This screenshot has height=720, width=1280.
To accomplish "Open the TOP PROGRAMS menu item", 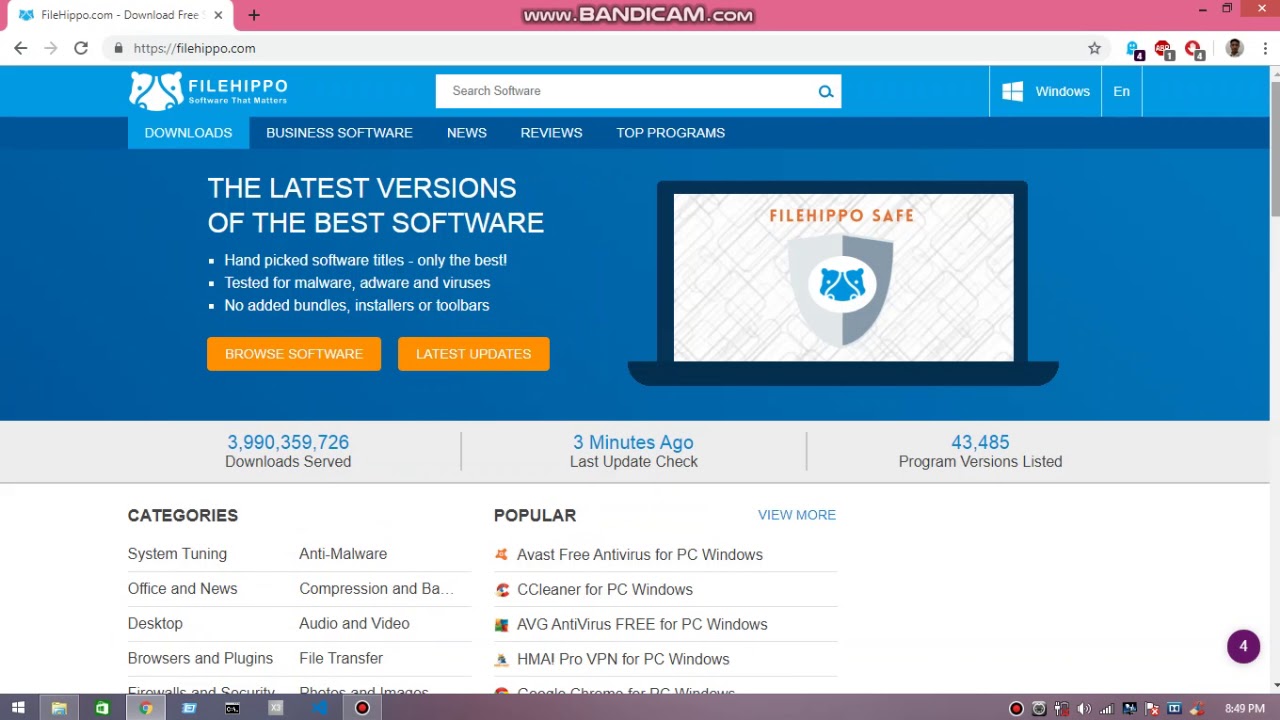I will coord(670,132).
